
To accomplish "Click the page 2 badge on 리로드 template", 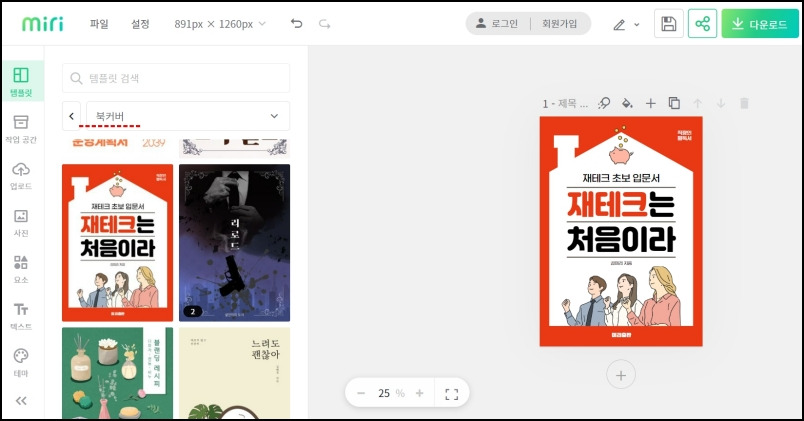I will [x=193, y=311].
